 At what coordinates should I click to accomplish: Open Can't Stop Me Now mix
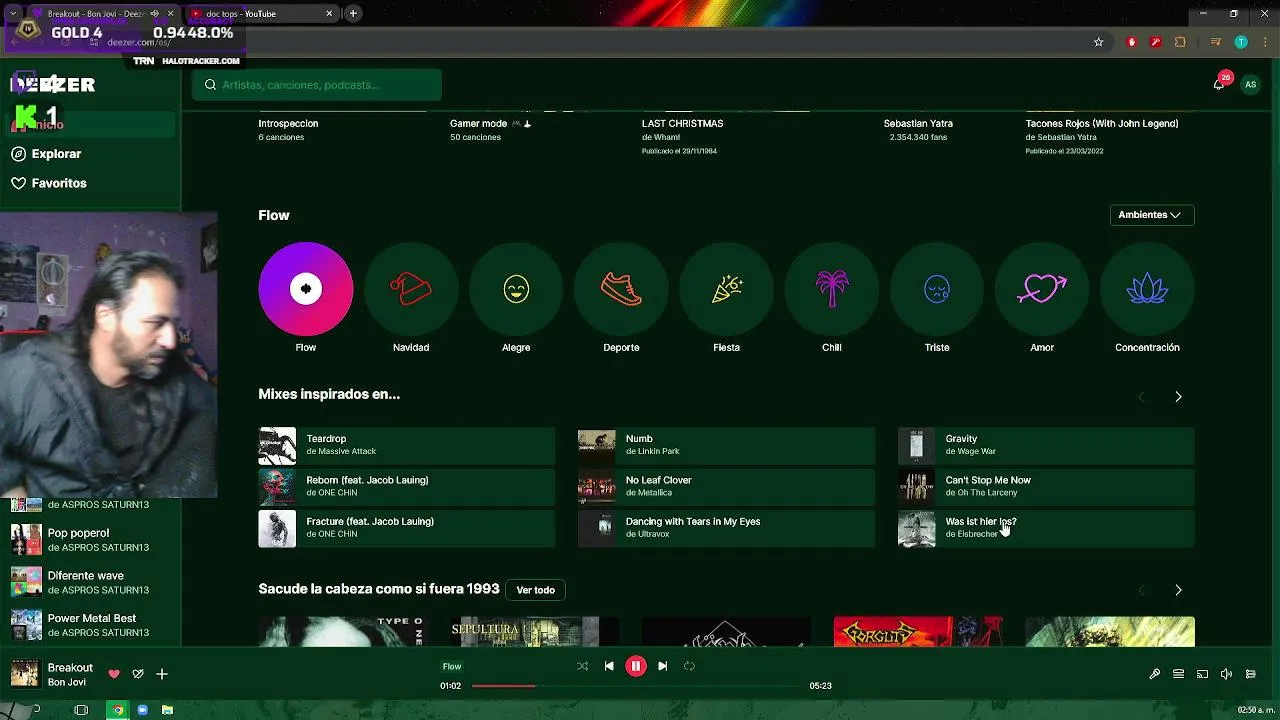(1046, 487)
